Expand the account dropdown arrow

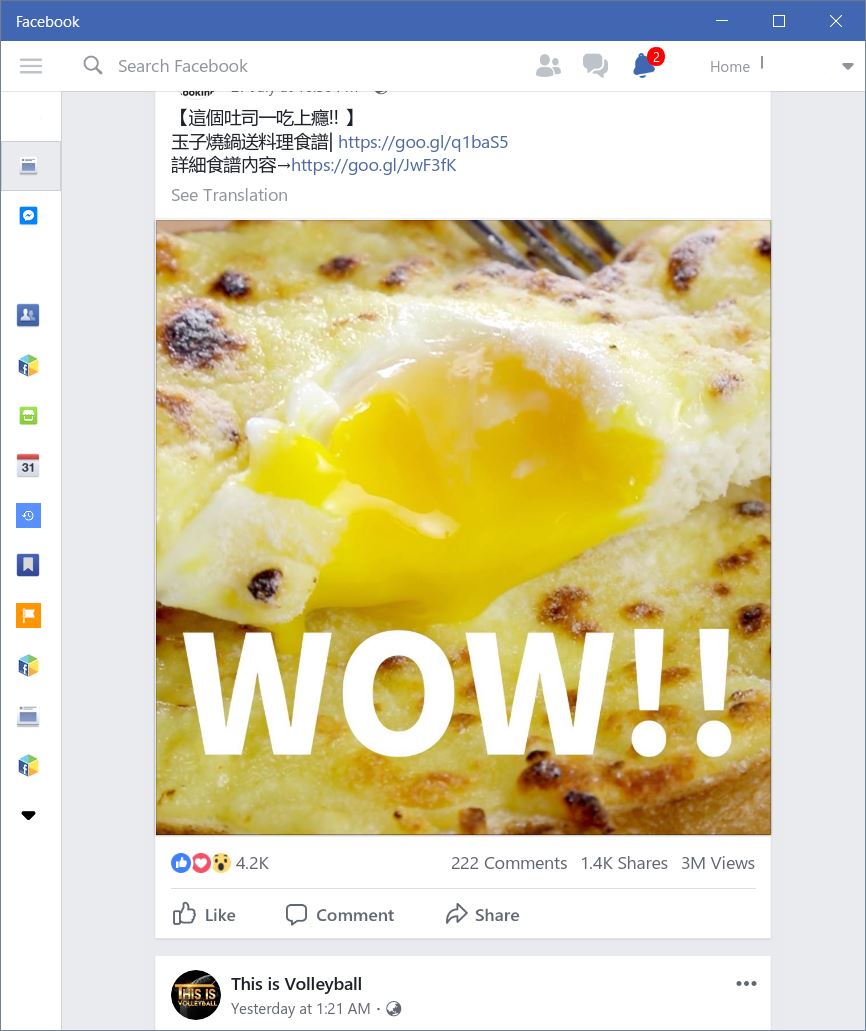[848, 66]
